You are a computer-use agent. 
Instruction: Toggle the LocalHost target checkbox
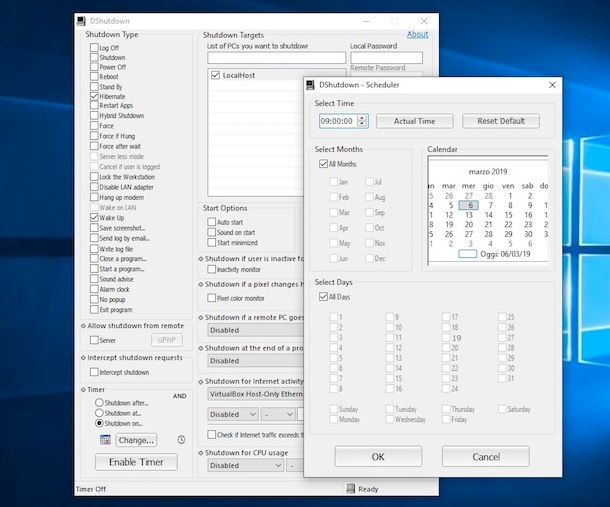216,75
